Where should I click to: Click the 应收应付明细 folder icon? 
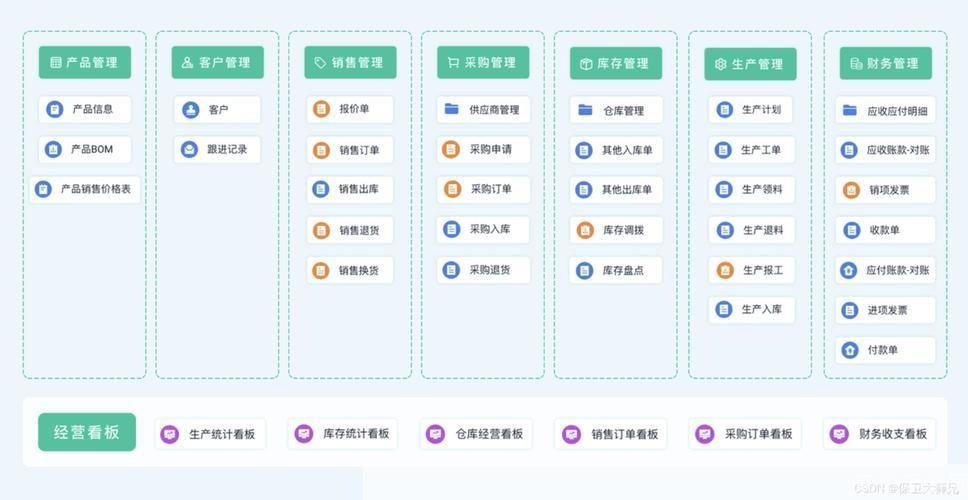coord(850,111)
